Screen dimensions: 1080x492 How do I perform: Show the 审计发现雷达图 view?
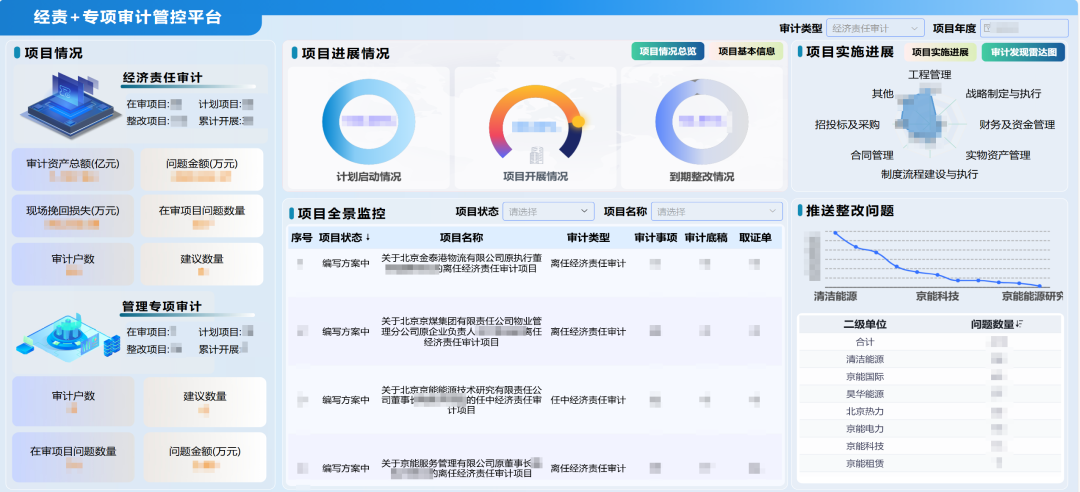(1023, 52)
